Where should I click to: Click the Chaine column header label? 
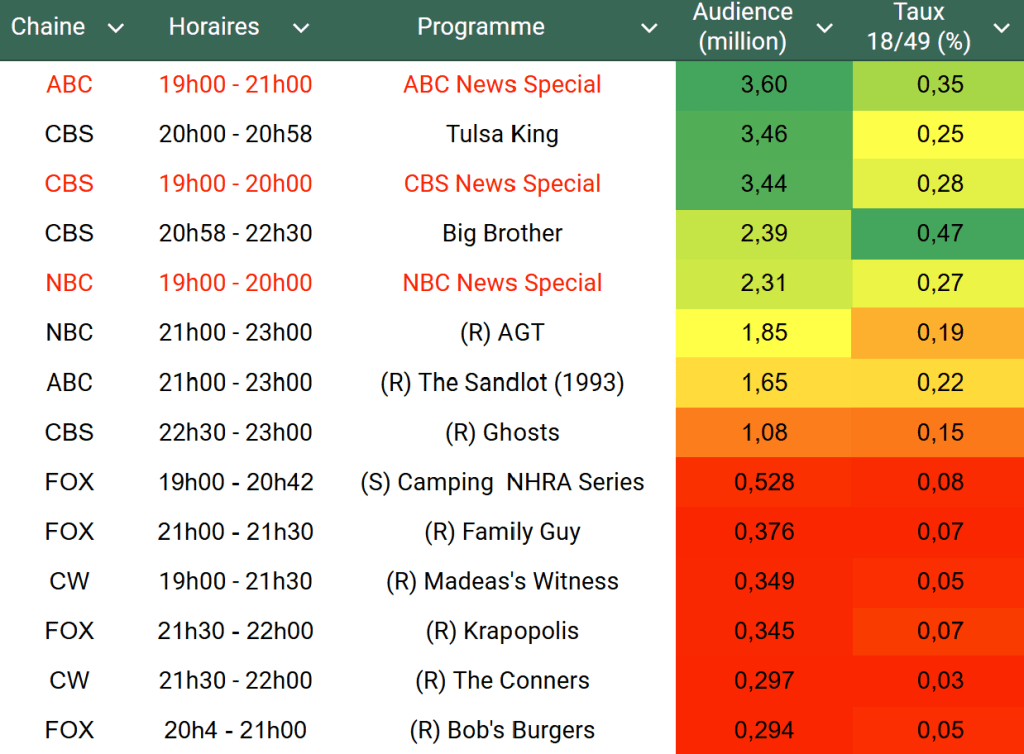tap(48, 27)
